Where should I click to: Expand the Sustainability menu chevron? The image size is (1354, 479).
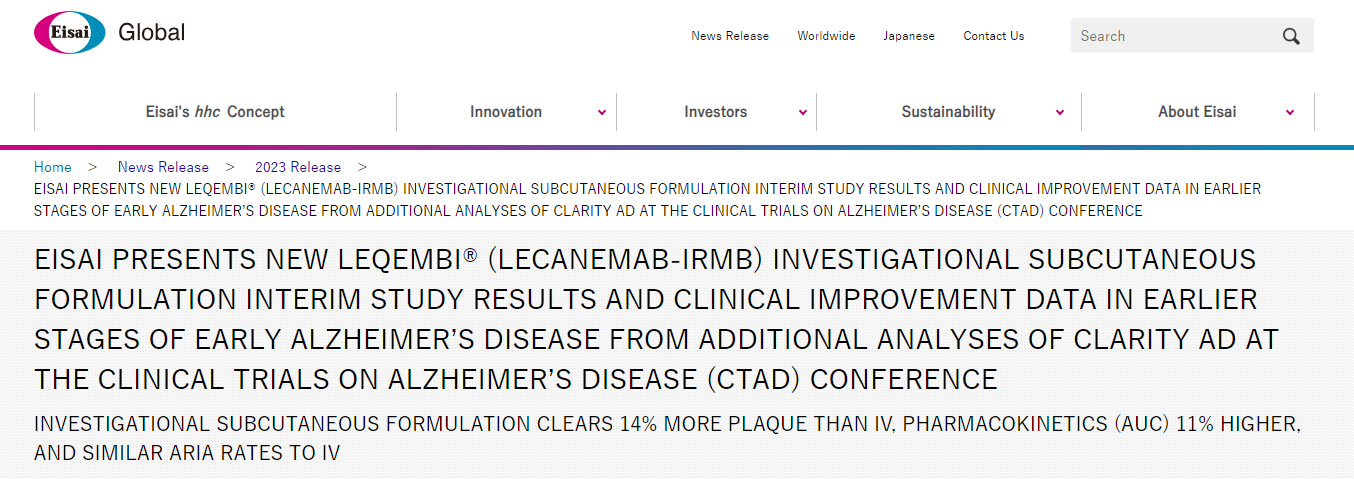1060,113
